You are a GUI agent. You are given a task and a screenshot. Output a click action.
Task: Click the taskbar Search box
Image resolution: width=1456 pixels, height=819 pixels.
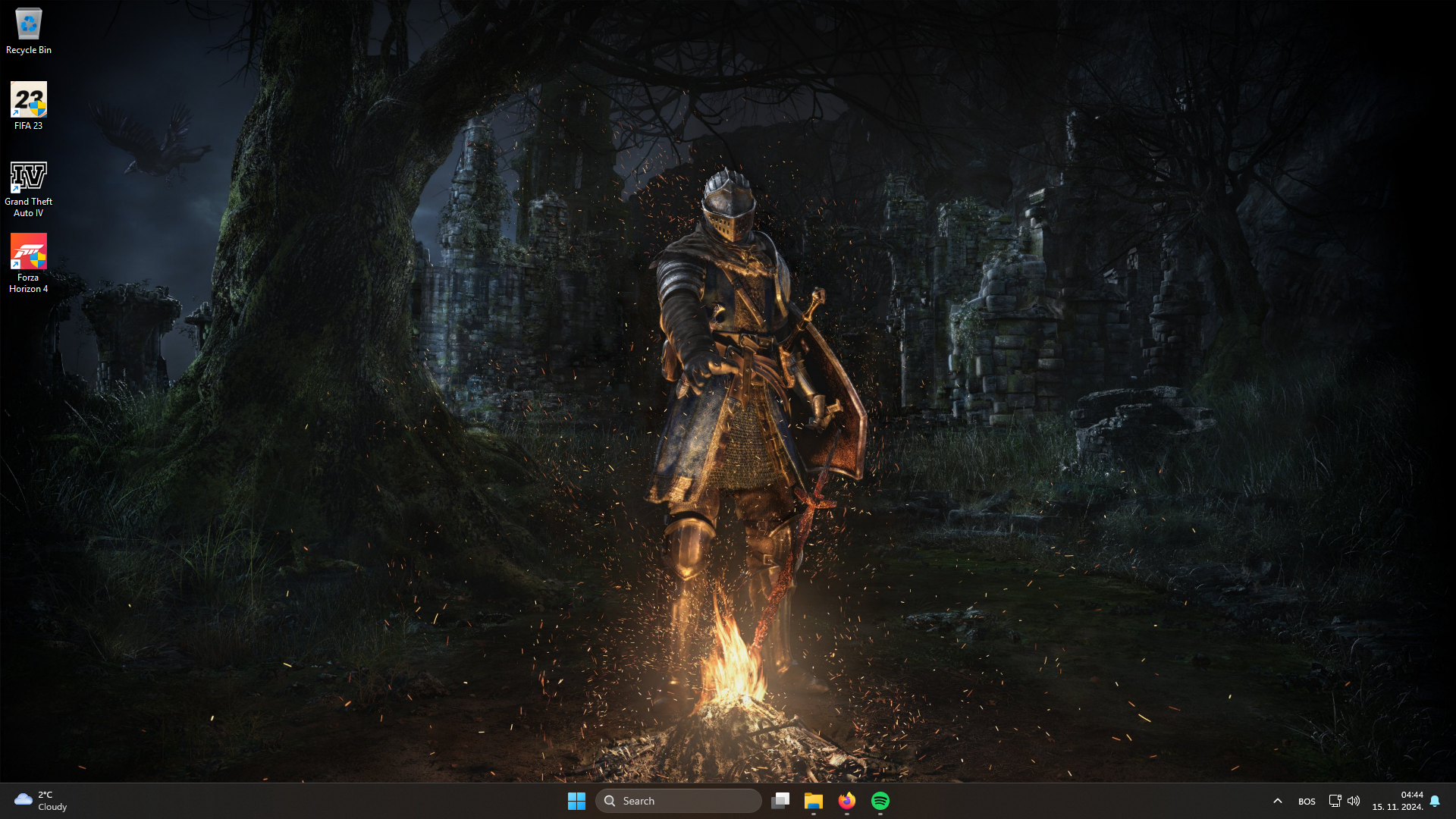pyautogui.click(x=679, y=801)
